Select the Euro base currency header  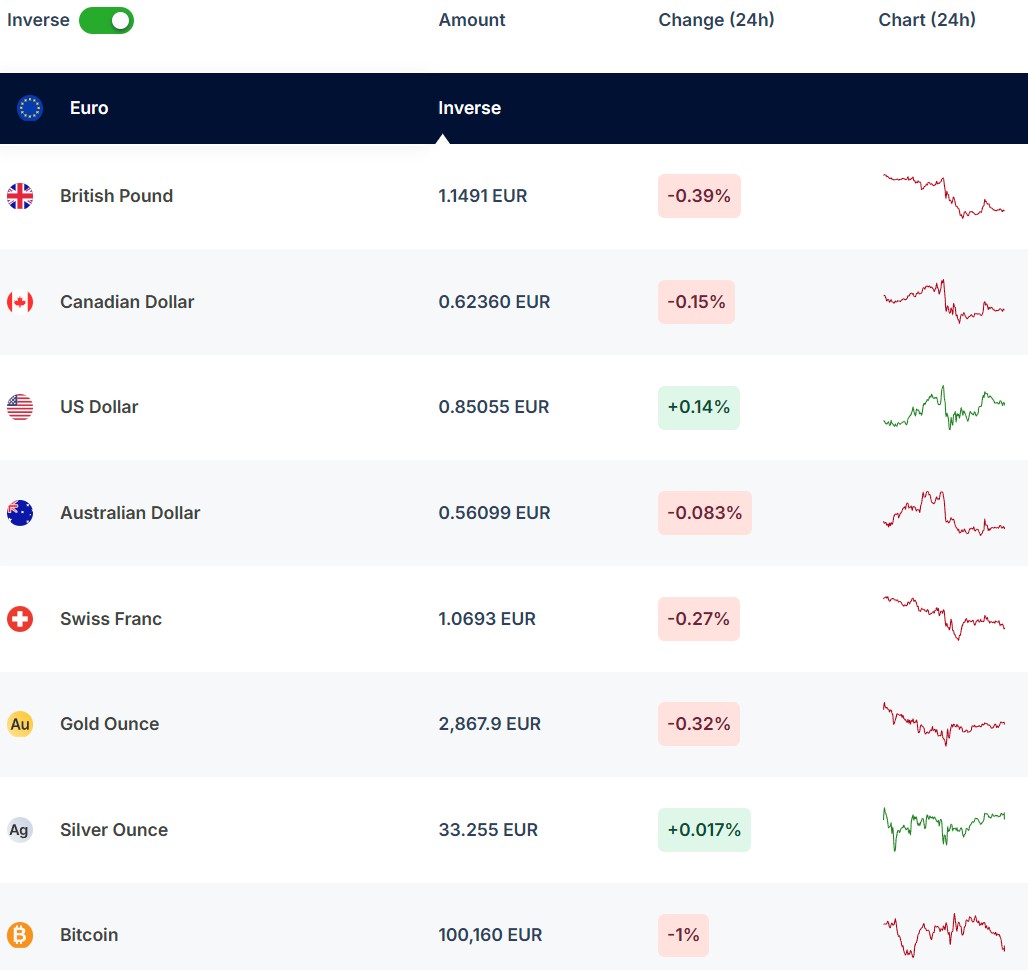point(89,108)
